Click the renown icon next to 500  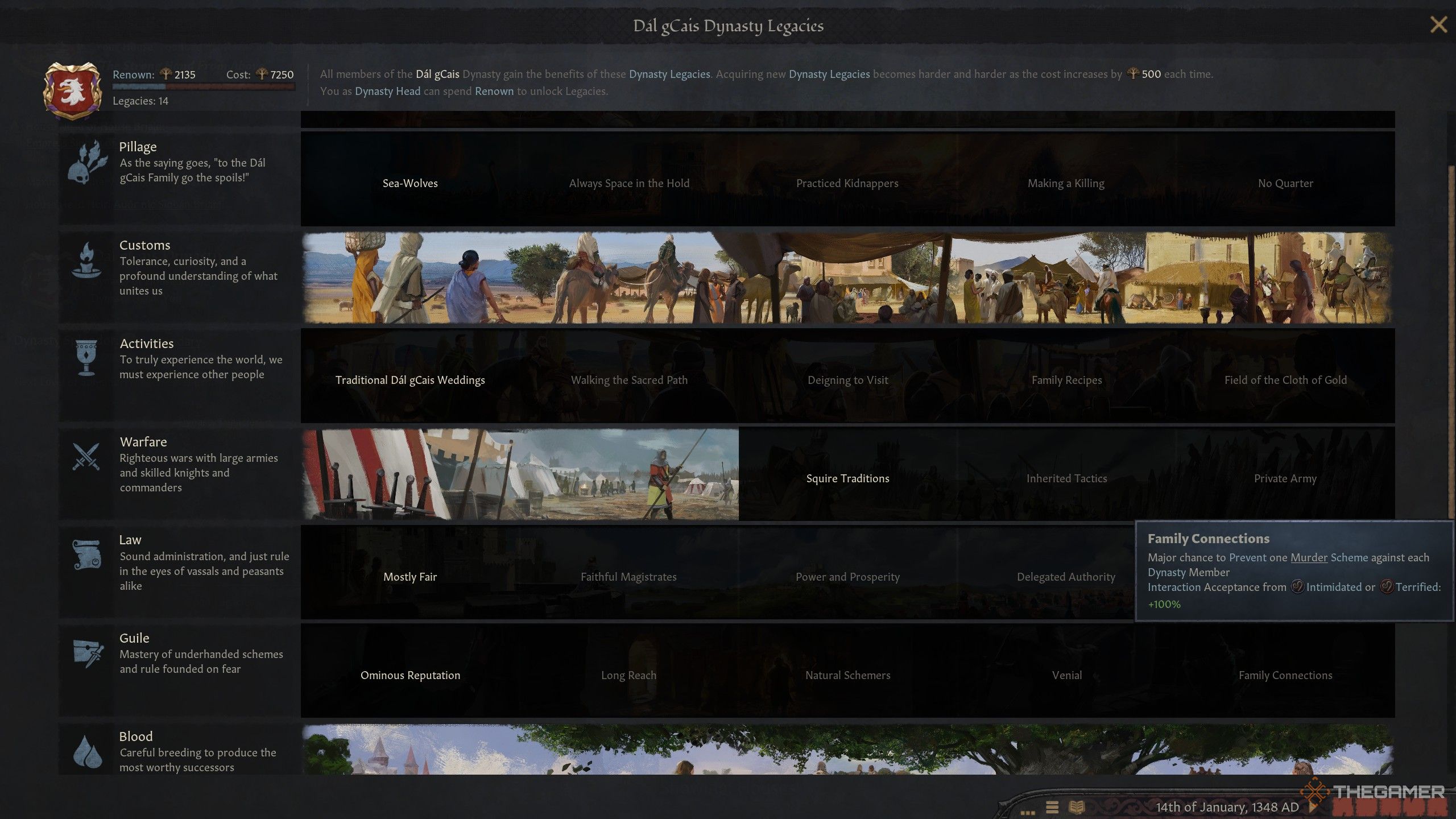point(1133,74)
